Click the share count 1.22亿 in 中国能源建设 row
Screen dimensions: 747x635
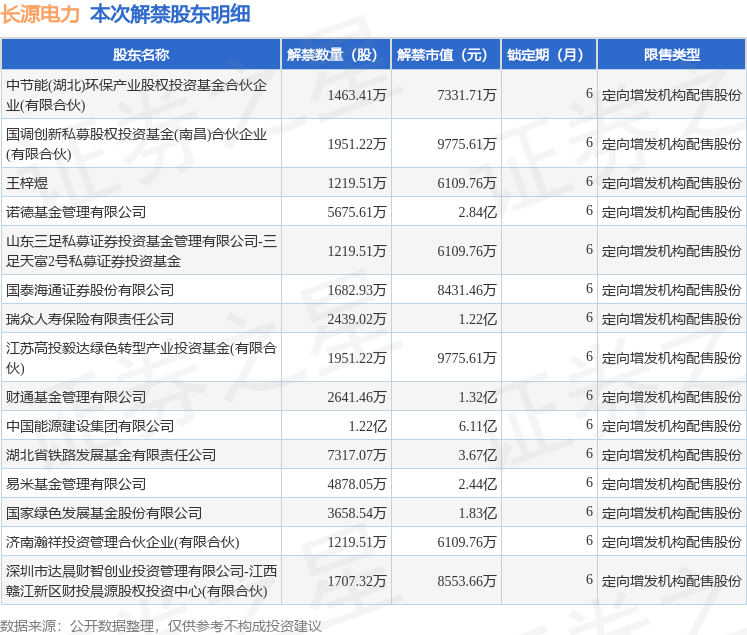coord(367,426)
